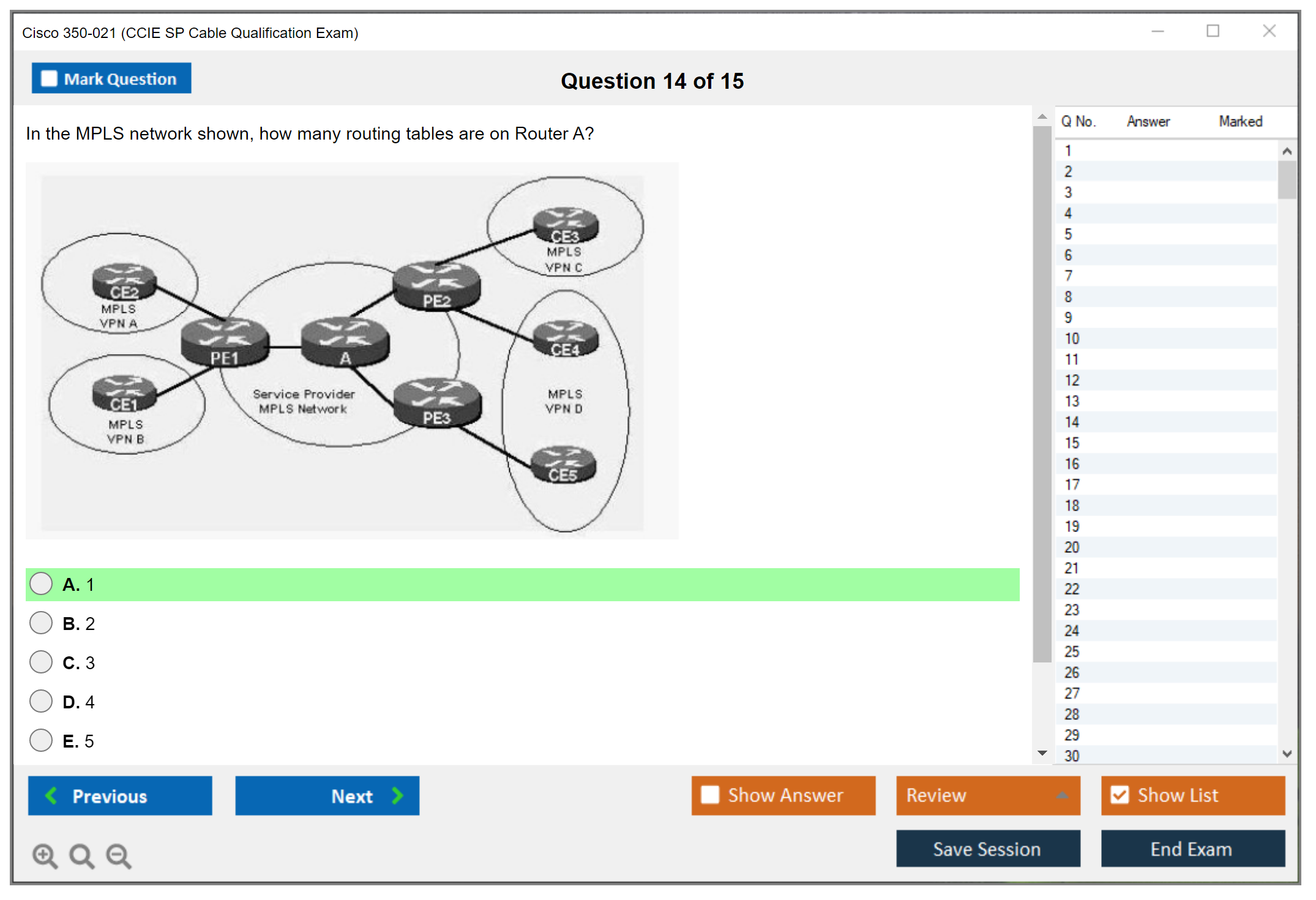Select answer option C. 3
Screen dimensions: 1316x900
[x=41, y=662]
